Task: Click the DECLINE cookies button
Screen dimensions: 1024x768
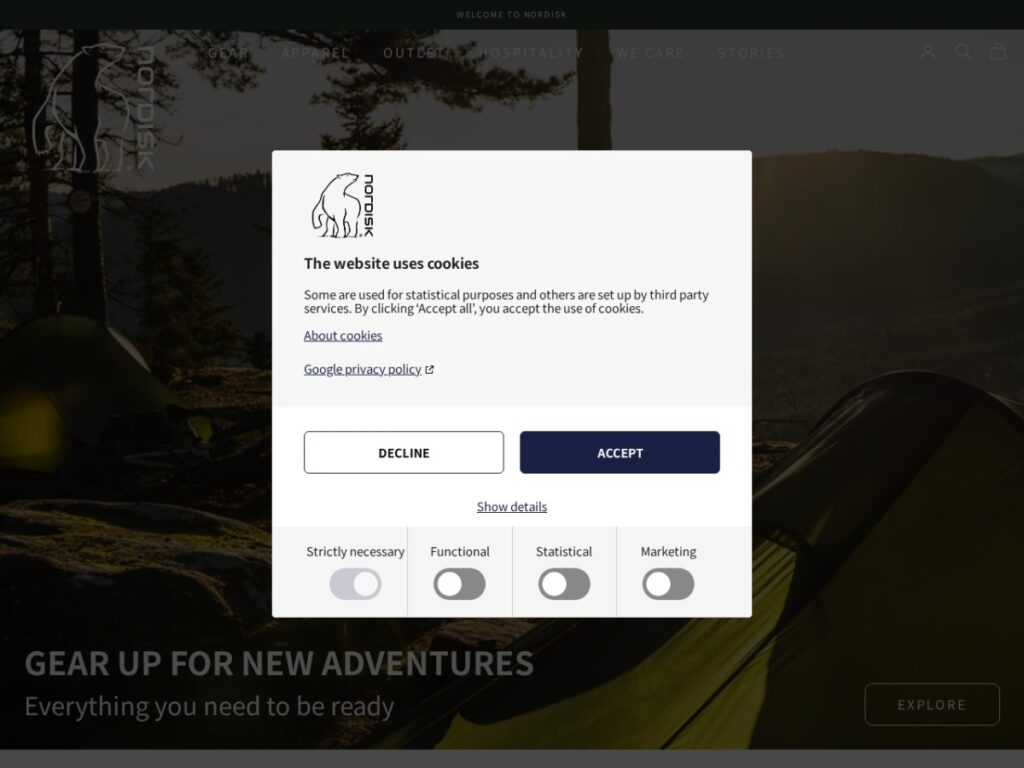Action: coord(404,453)
